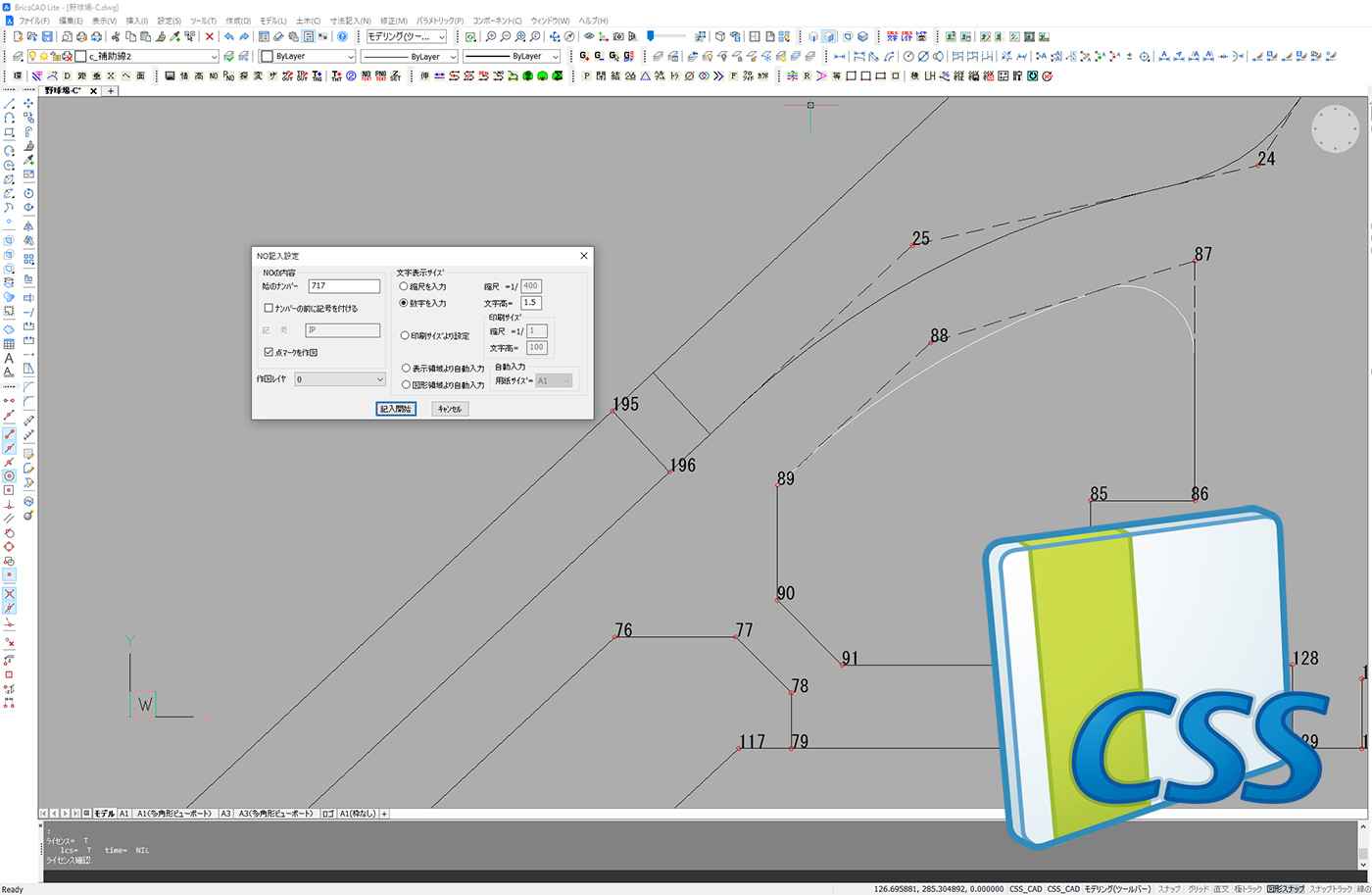Click the NO numbering tool icon
The image size is (1372, 895).
[x=214, y=75]
